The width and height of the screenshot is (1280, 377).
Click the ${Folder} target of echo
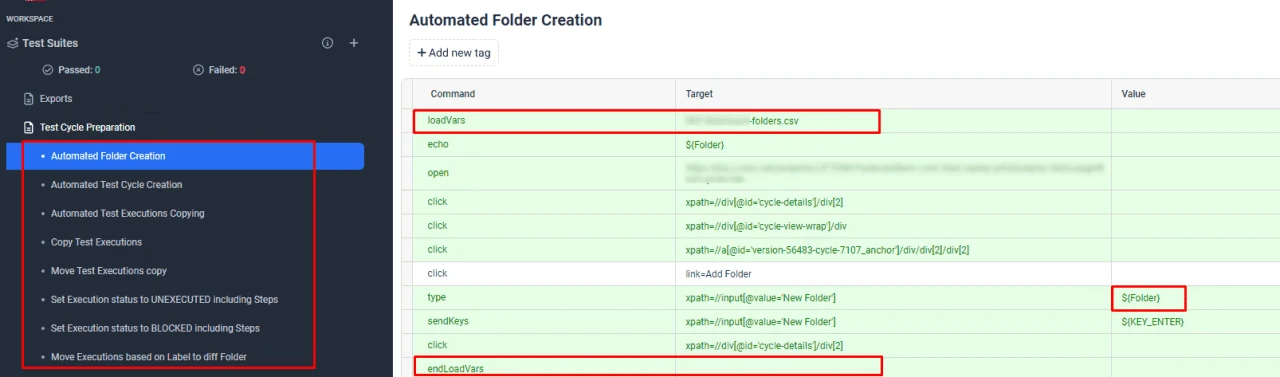pos(705,145)
